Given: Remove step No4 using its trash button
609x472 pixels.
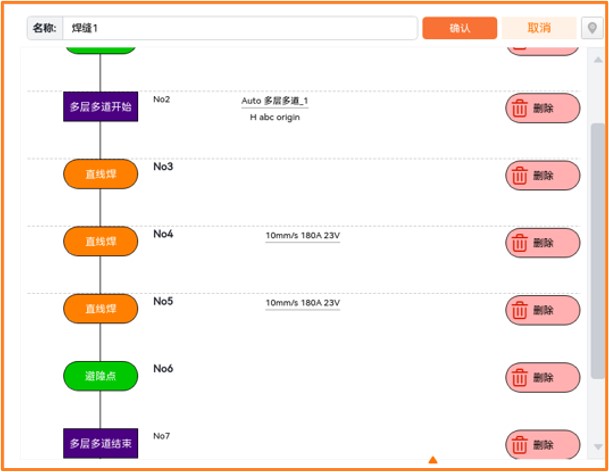Looking at the screenshot, I should point(543,243).
